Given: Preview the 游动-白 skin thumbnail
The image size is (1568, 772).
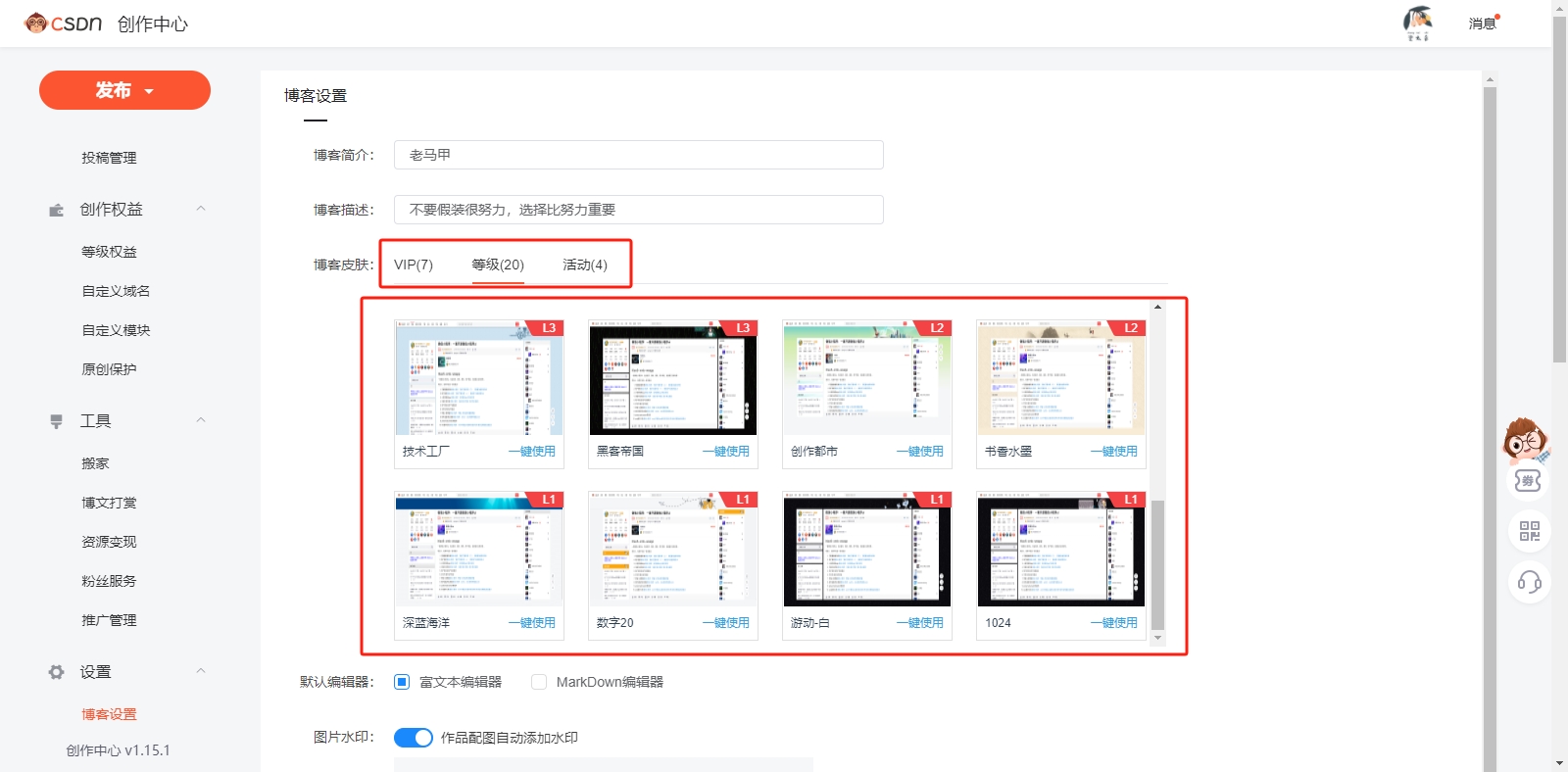Looking at the screenshot, I should click(x=867, y=549).
